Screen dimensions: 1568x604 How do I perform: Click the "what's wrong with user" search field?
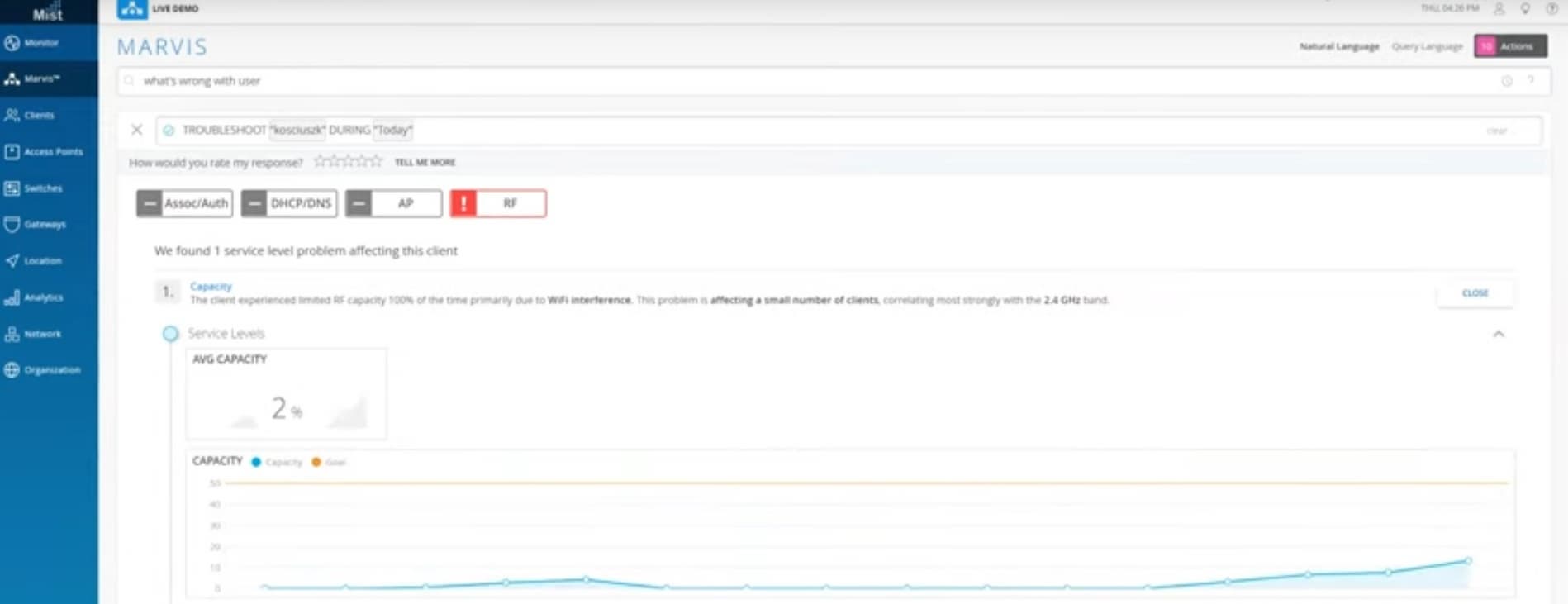pyautogui.click(x=834, y=81)
